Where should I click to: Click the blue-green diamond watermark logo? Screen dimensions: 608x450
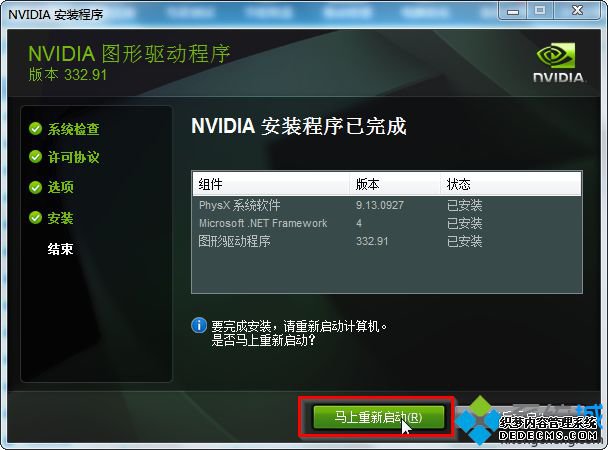pos(479,421)
